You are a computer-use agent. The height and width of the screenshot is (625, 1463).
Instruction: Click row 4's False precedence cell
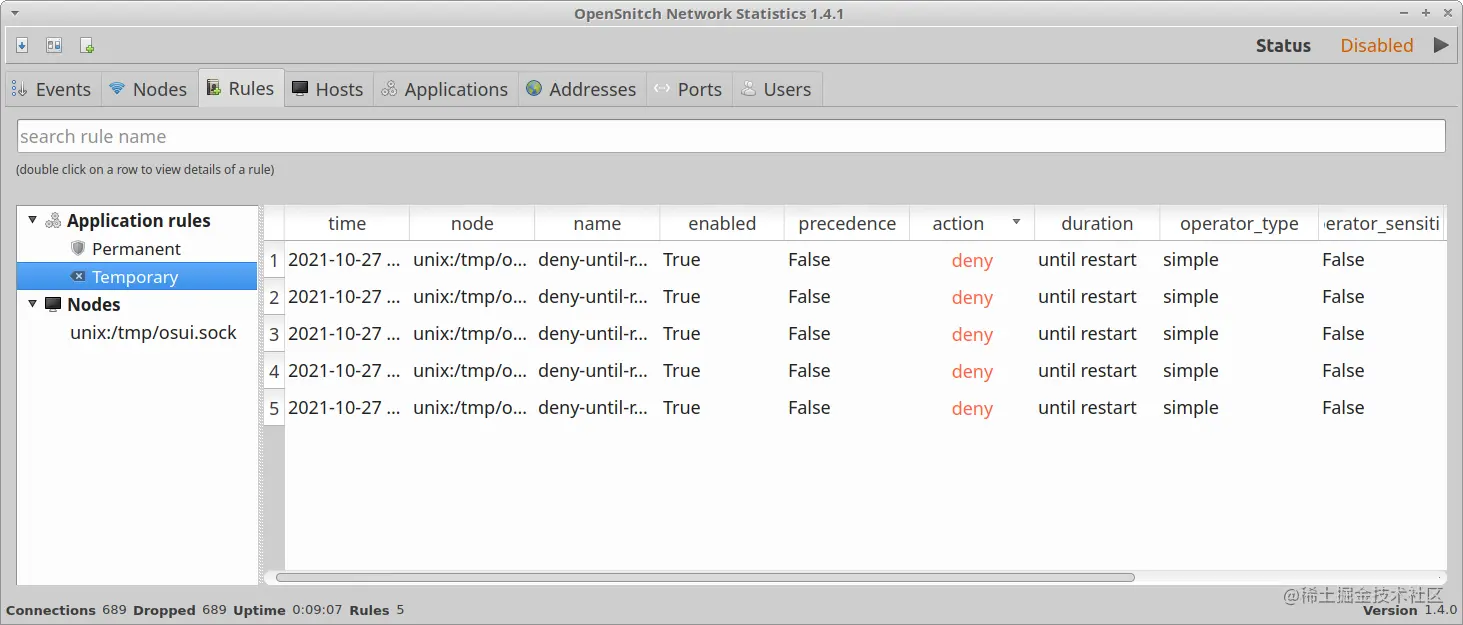click(847, 371)
